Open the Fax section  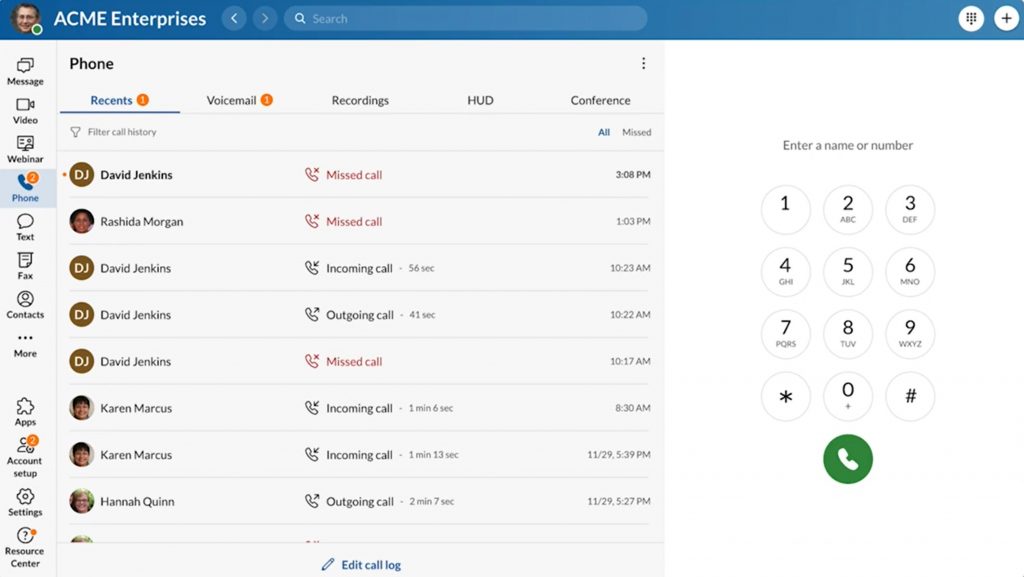point(24,264)
